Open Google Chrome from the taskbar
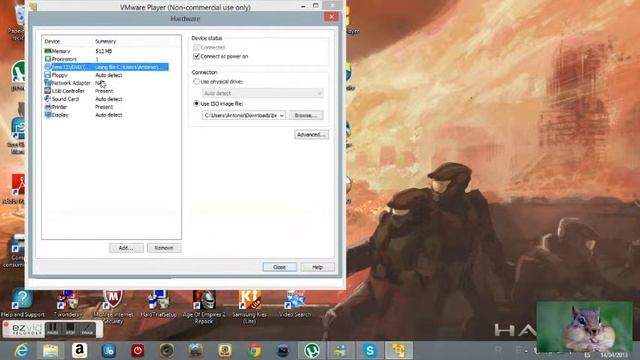 (254, 351)
